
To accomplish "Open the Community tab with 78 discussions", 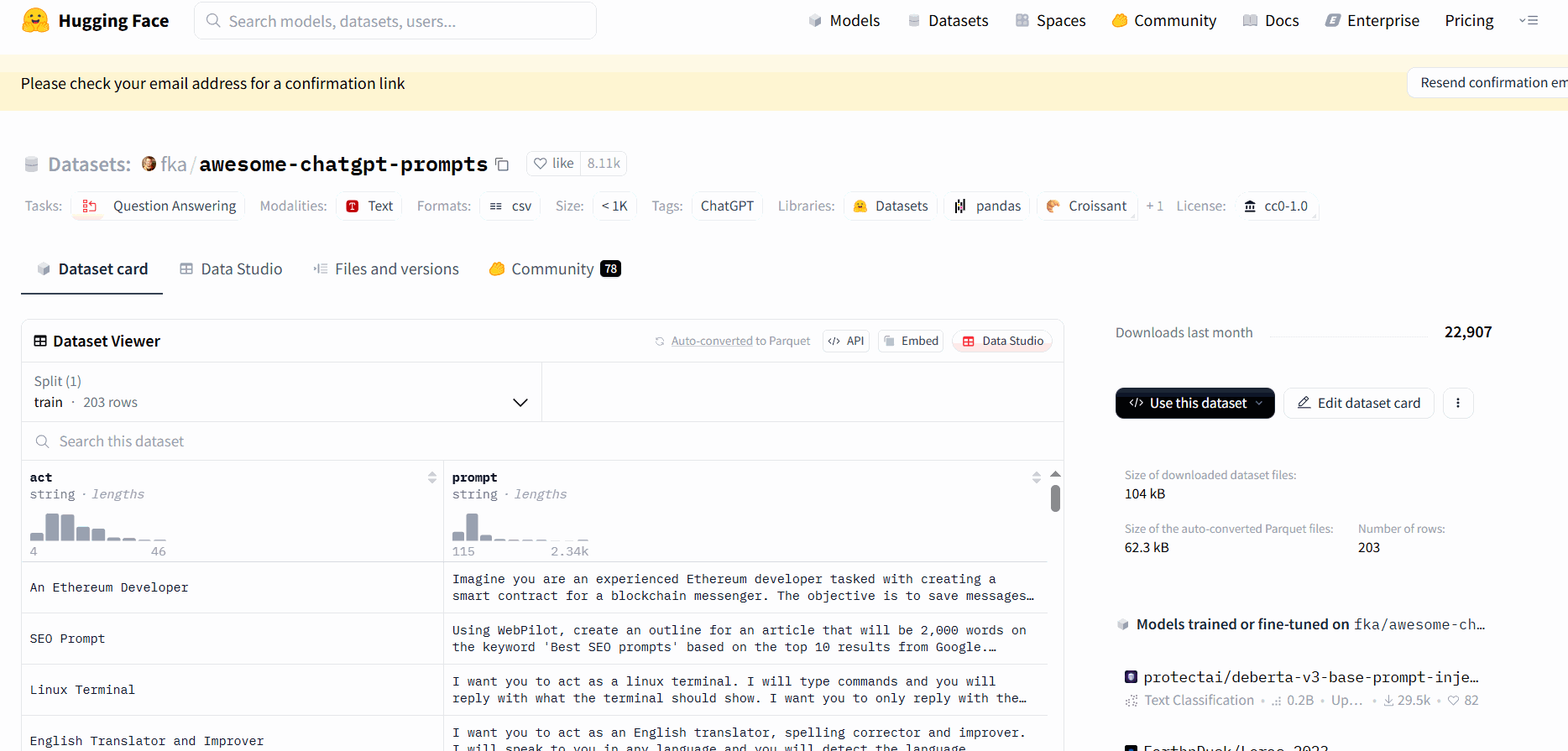I will point(554,269).
